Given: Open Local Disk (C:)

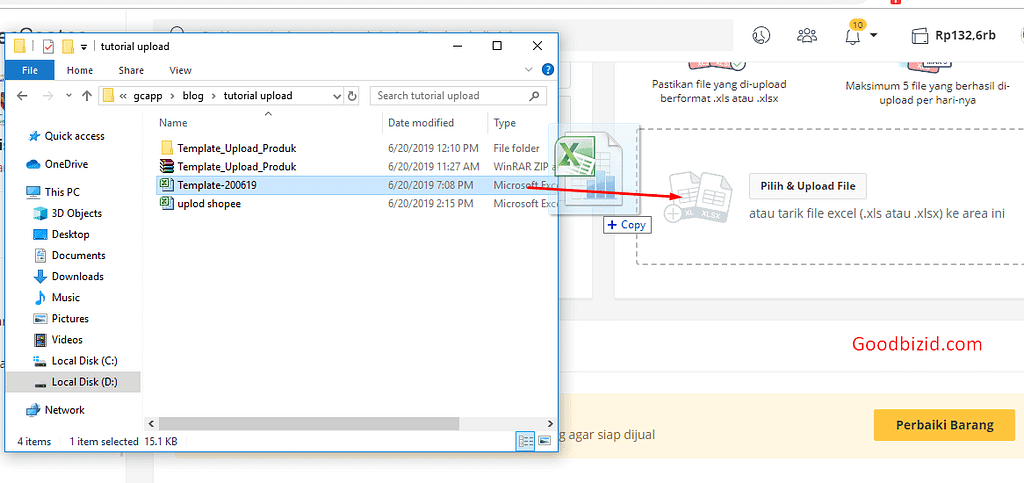Looking at the screenshot, I should 84,361.
